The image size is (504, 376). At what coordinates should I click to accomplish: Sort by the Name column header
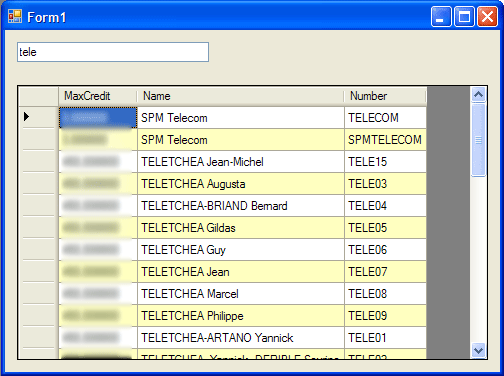[240, 96]
